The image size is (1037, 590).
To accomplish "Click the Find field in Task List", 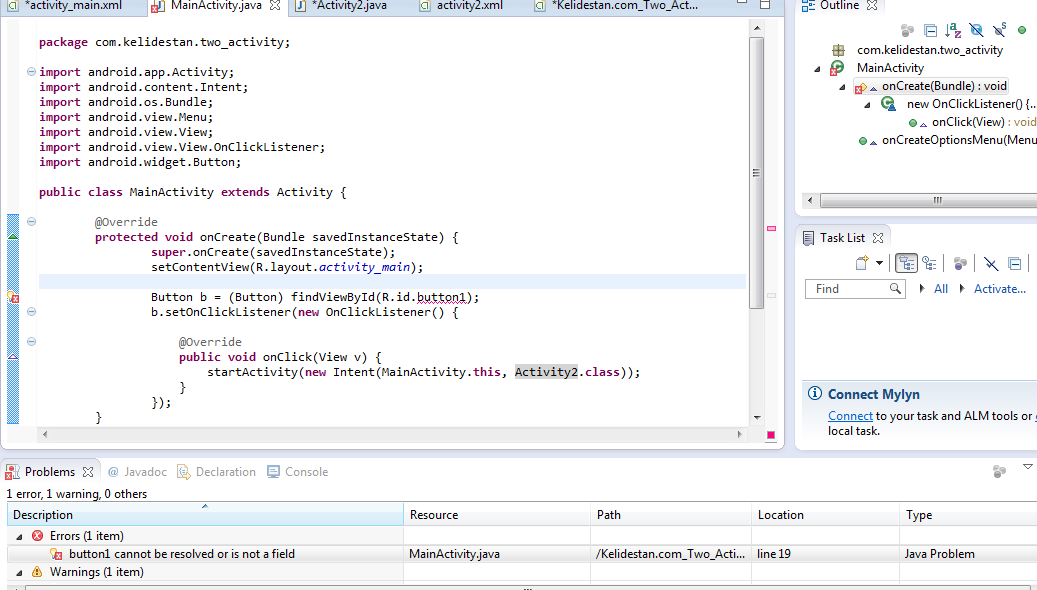I will click(854, 289).
